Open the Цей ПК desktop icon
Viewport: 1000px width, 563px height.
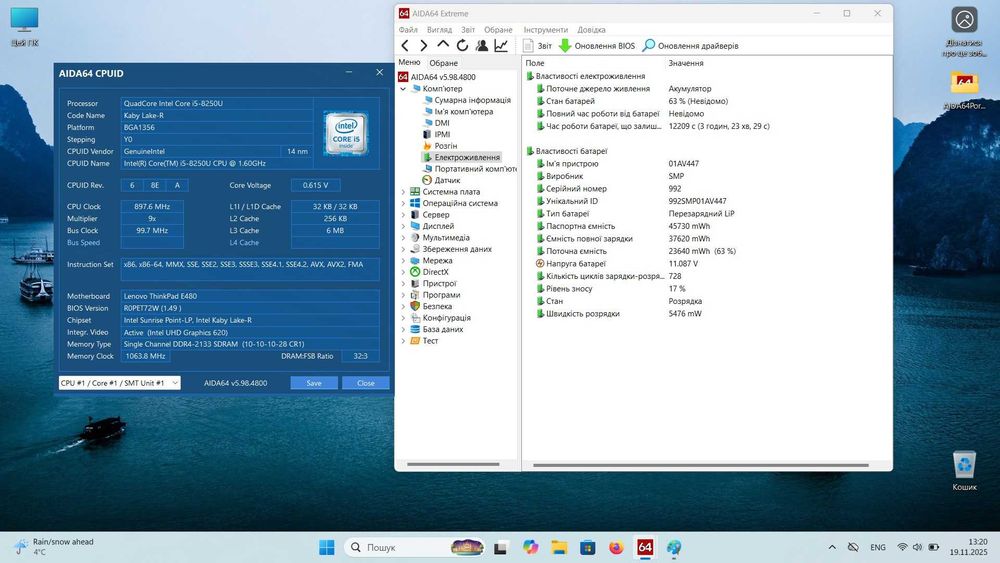tap(25, 27)
